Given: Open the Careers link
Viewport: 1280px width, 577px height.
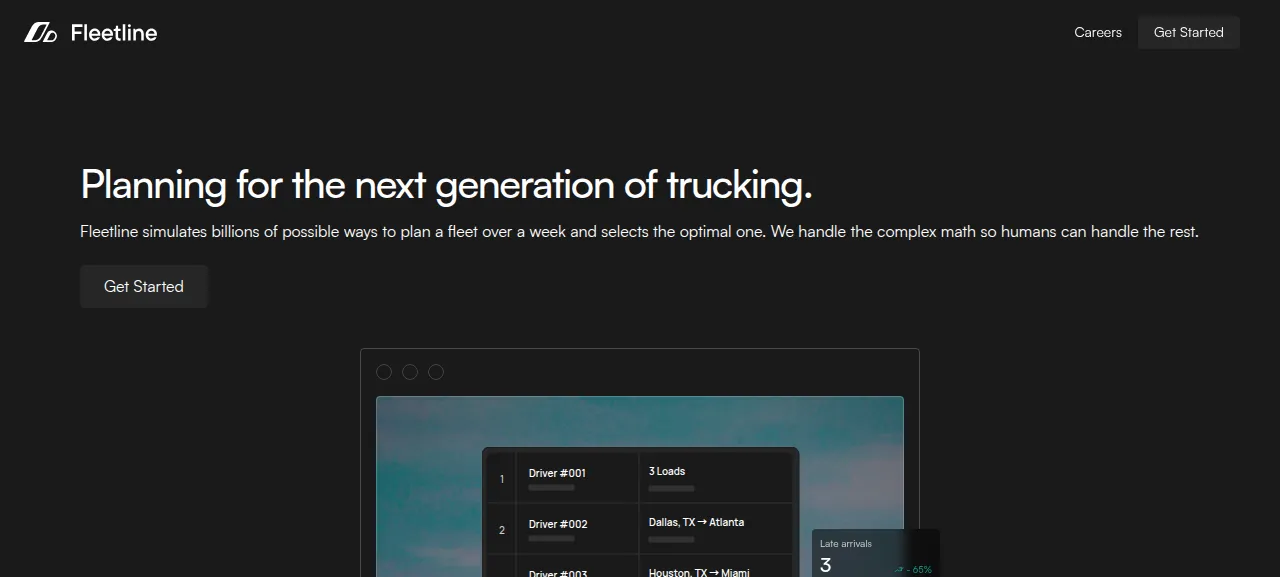Looking at the screenshot, I should tap(1098, 32).
